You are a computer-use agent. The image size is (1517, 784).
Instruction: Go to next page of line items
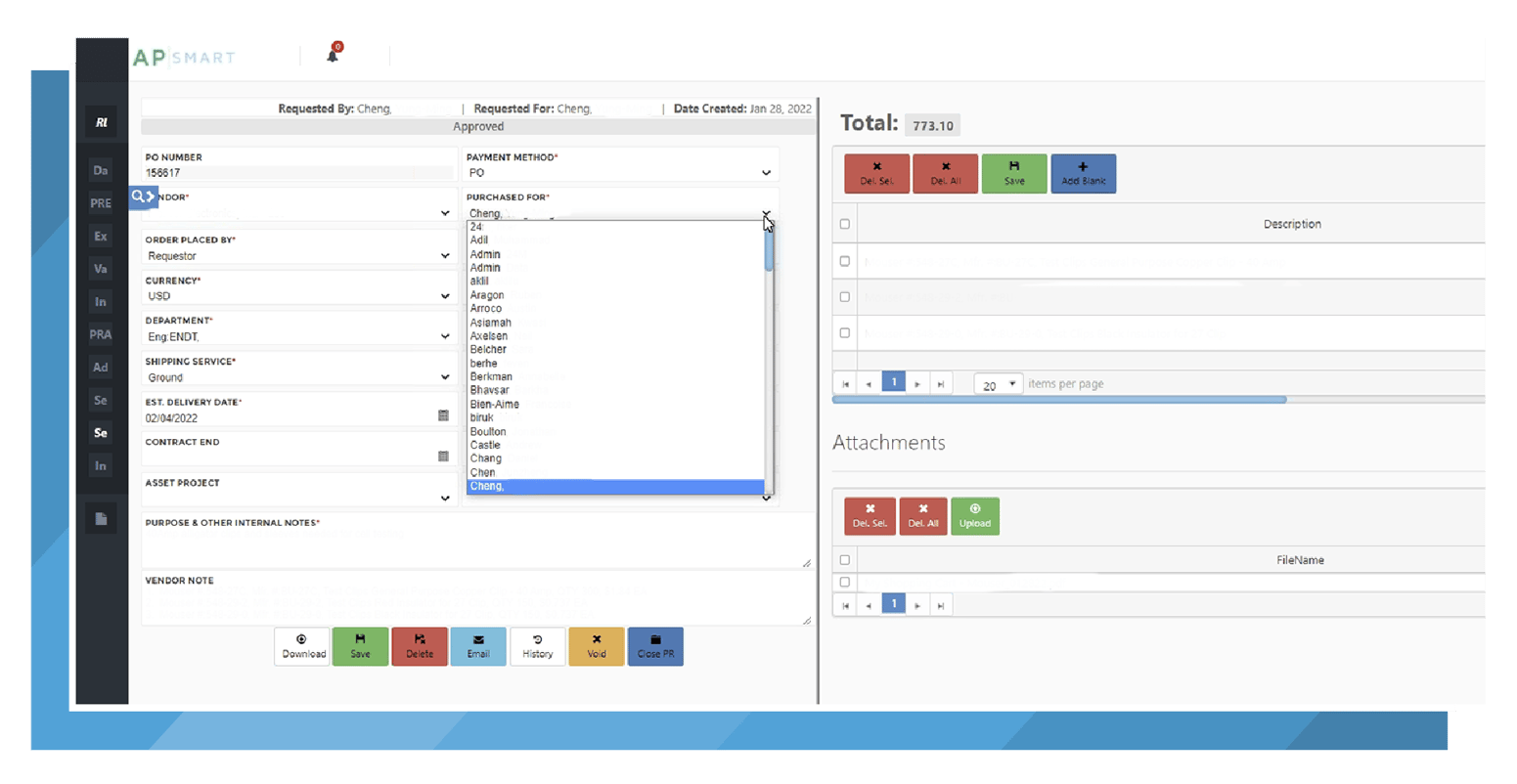[x=917, y=384]
